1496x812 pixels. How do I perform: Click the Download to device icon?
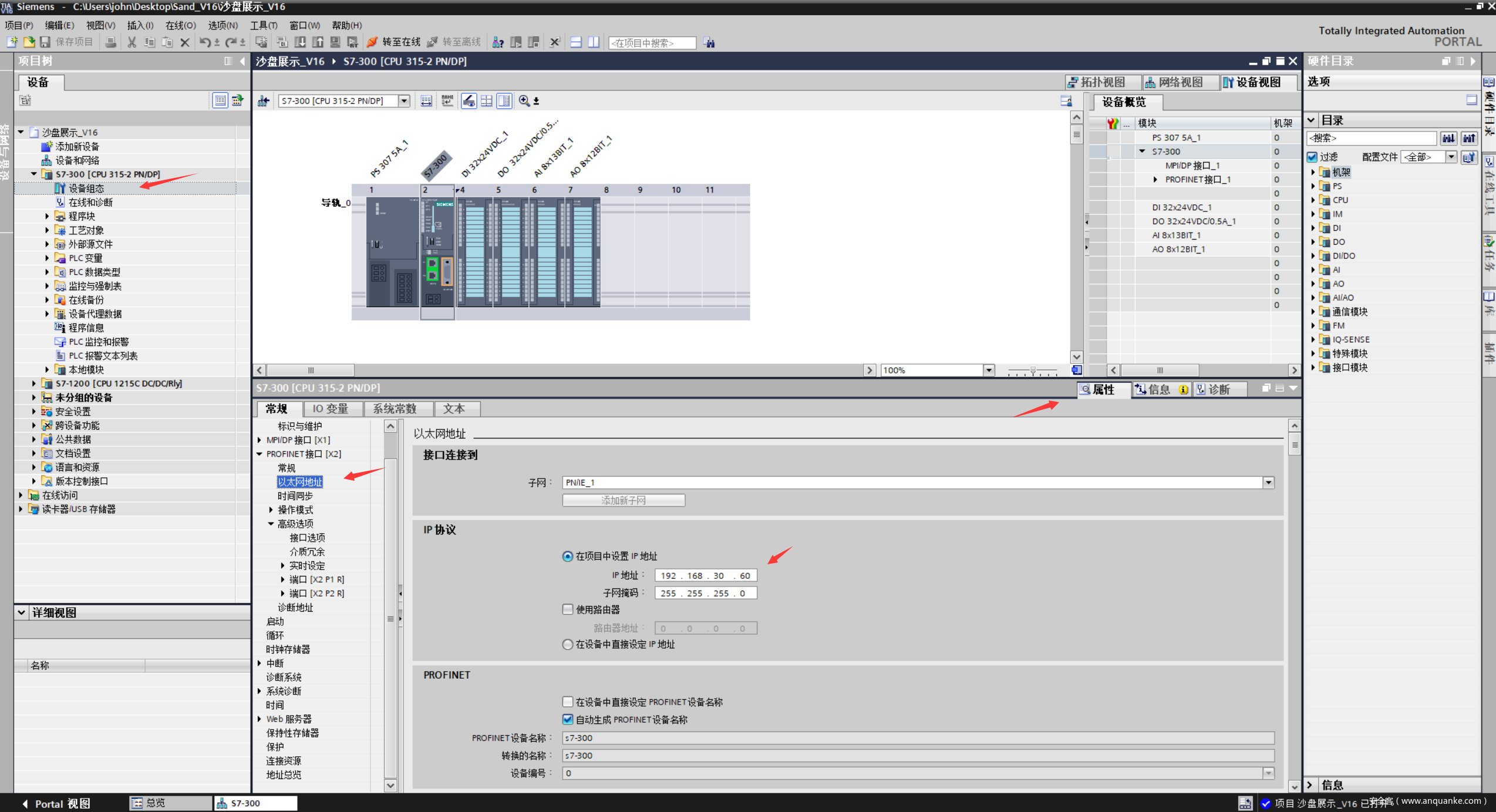click(300, 42)
